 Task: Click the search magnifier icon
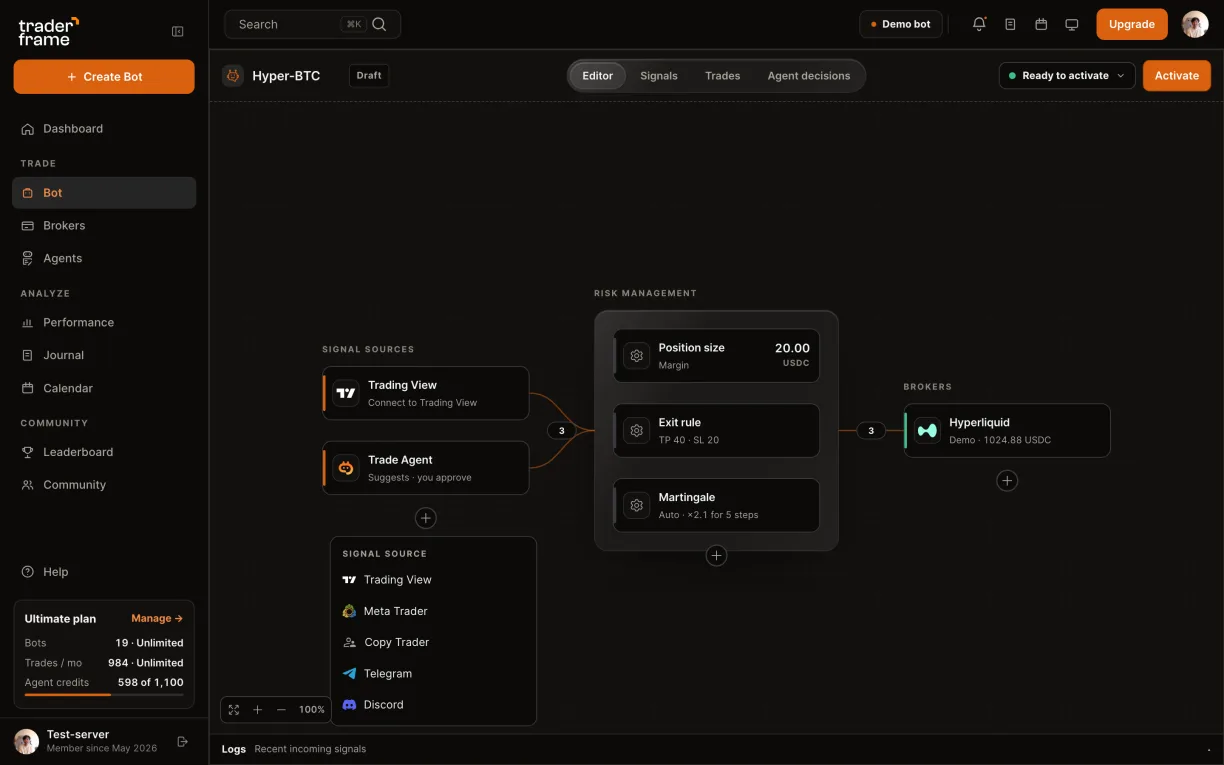coord(379,24)
